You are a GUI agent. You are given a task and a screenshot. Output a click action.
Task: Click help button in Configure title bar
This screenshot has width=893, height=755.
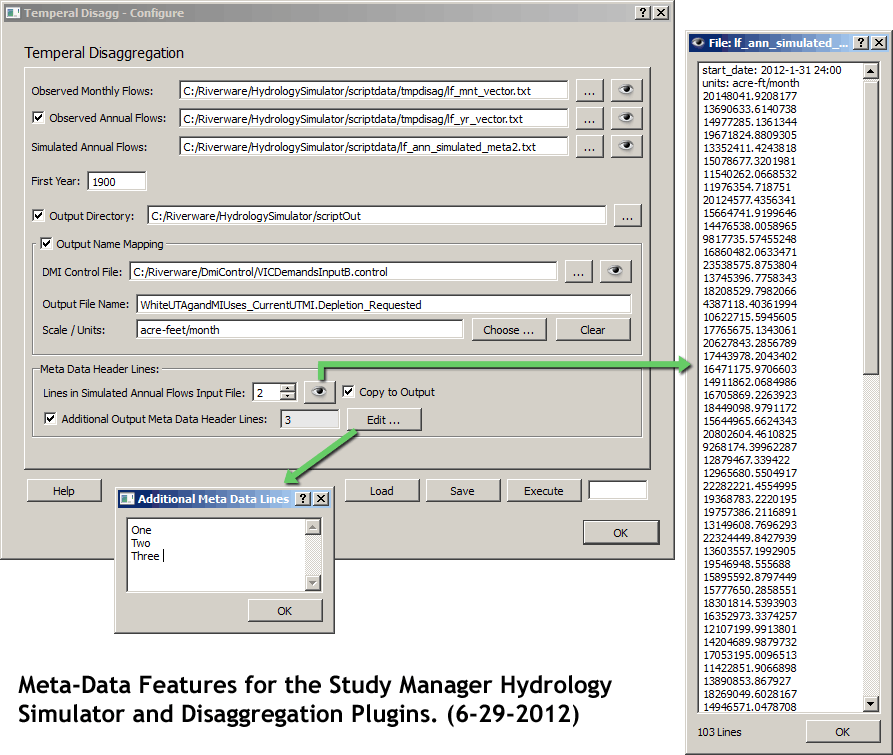tap(643, 13)
